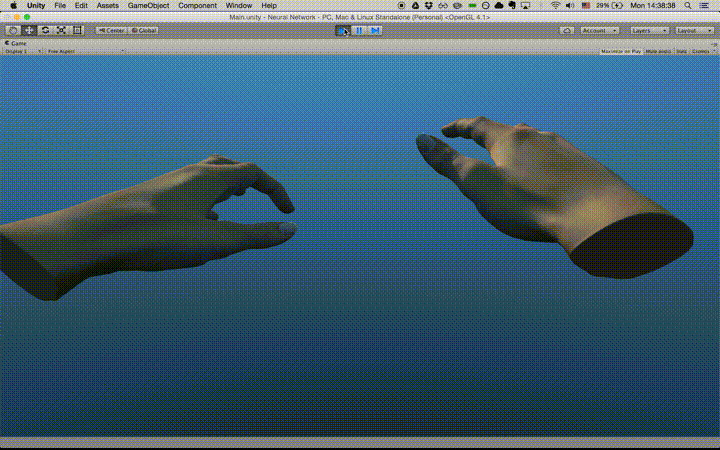Select the Rect transform tool
This screenshot has height=450, width=720.
[77, 30]
